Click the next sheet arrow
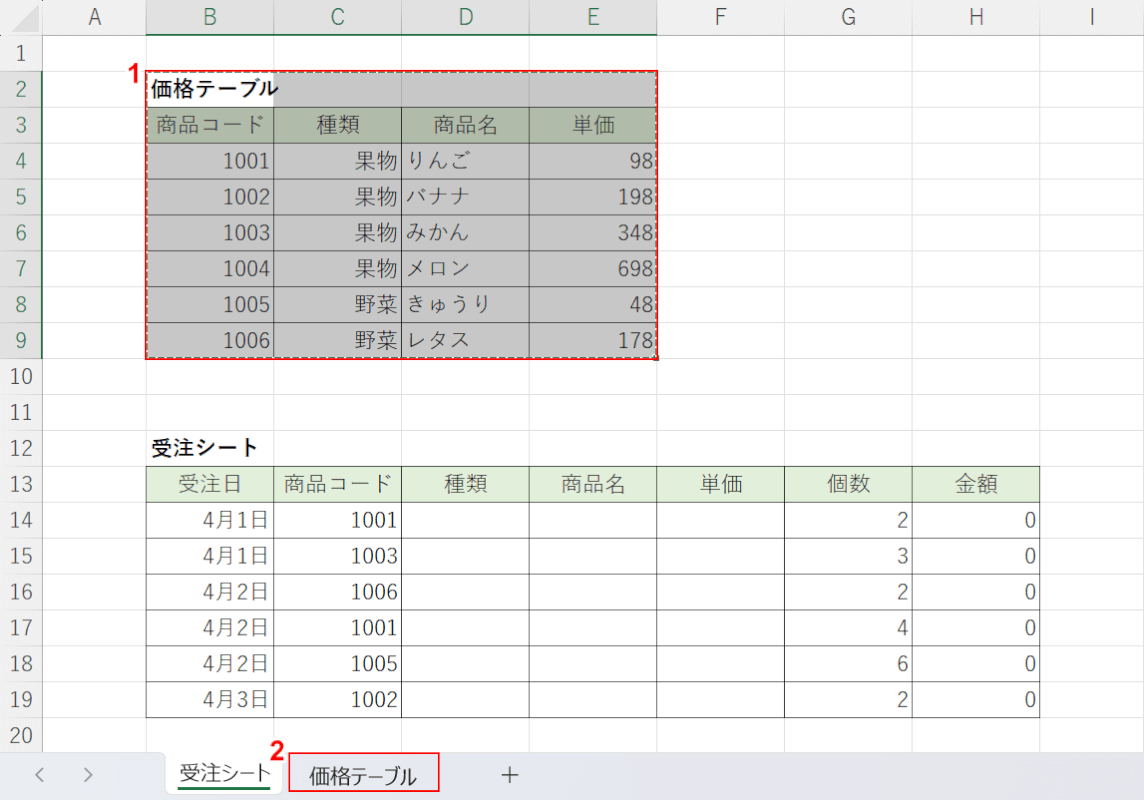 point(88,775)
